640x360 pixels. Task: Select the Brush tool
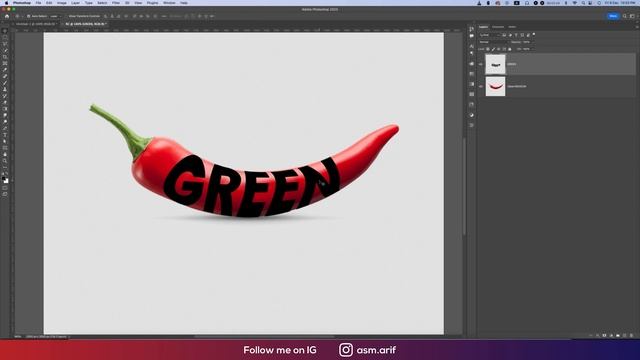tap(5, 83)
